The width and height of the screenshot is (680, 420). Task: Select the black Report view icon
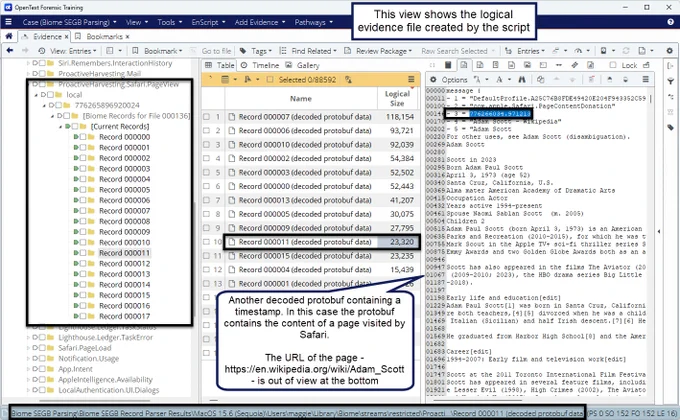coord(448,65)
